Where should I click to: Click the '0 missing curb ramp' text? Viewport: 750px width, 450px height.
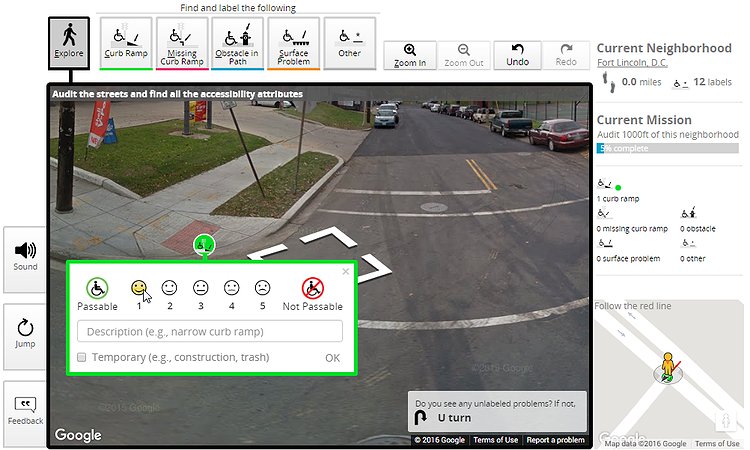point(632,229)
